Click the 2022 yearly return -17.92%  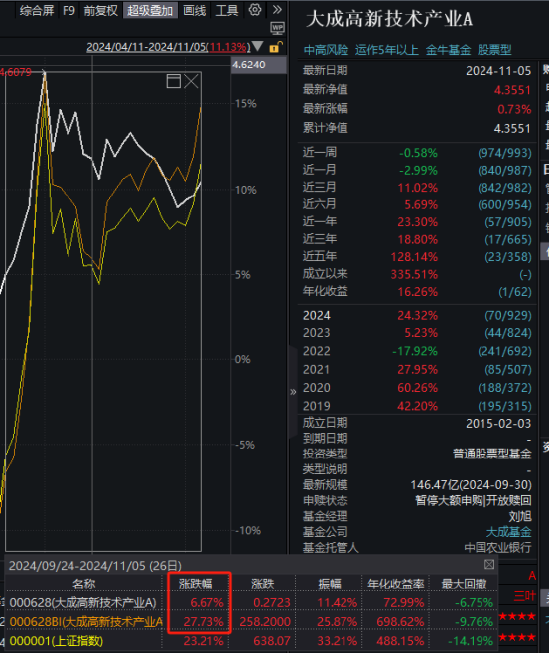pos(415,351)
